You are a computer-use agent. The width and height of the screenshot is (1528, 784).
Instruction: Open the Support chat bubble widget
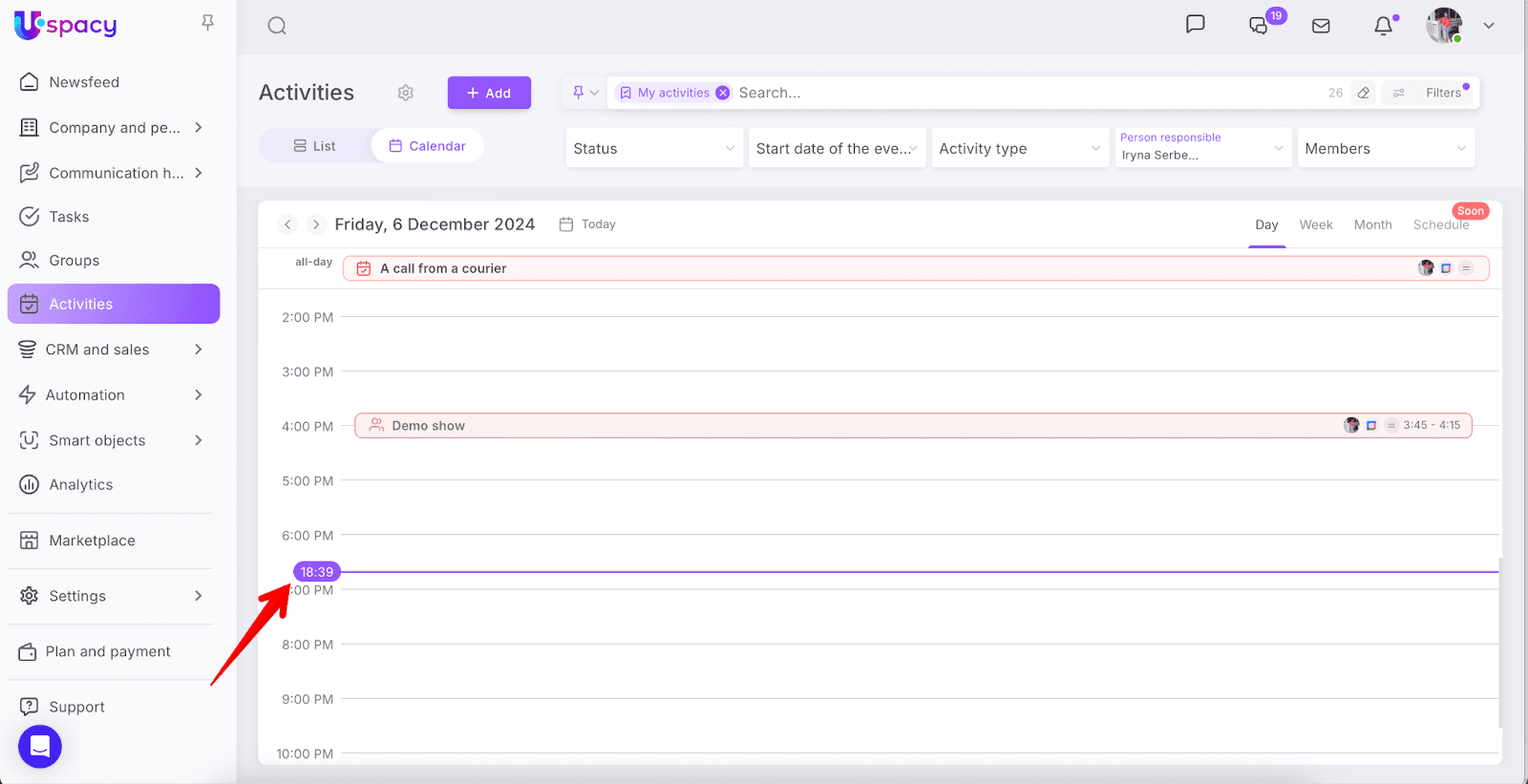40,746
